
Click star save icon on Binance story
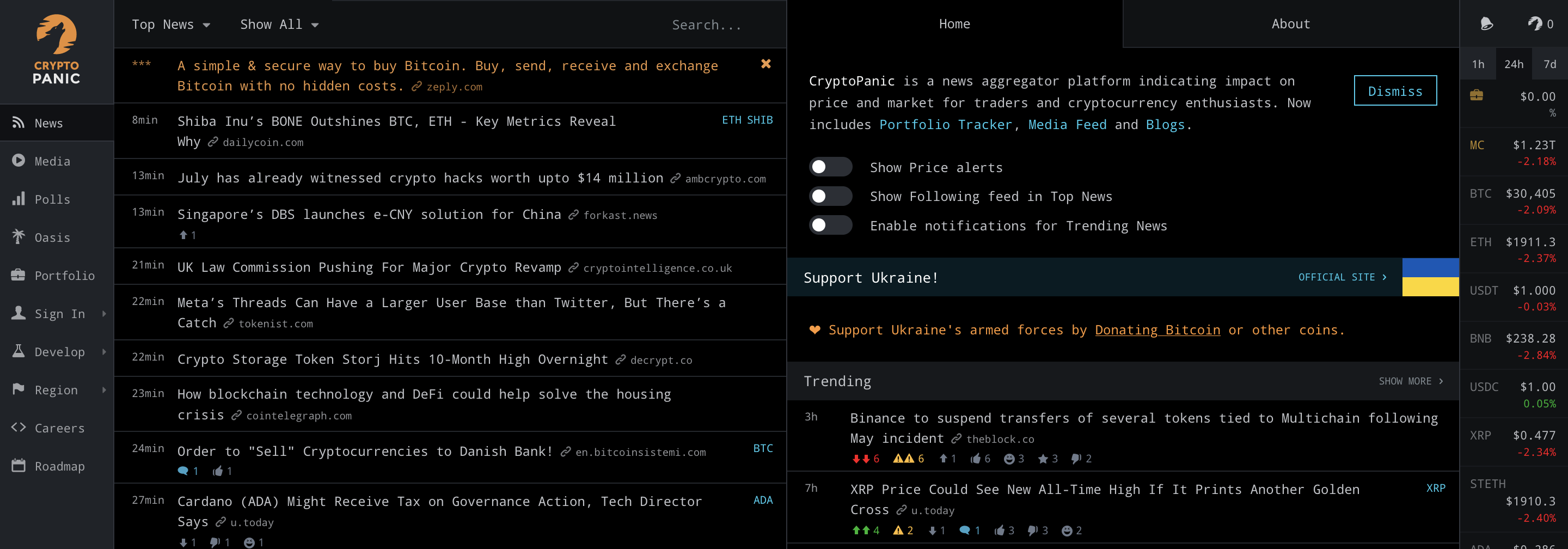point(1048,459)
